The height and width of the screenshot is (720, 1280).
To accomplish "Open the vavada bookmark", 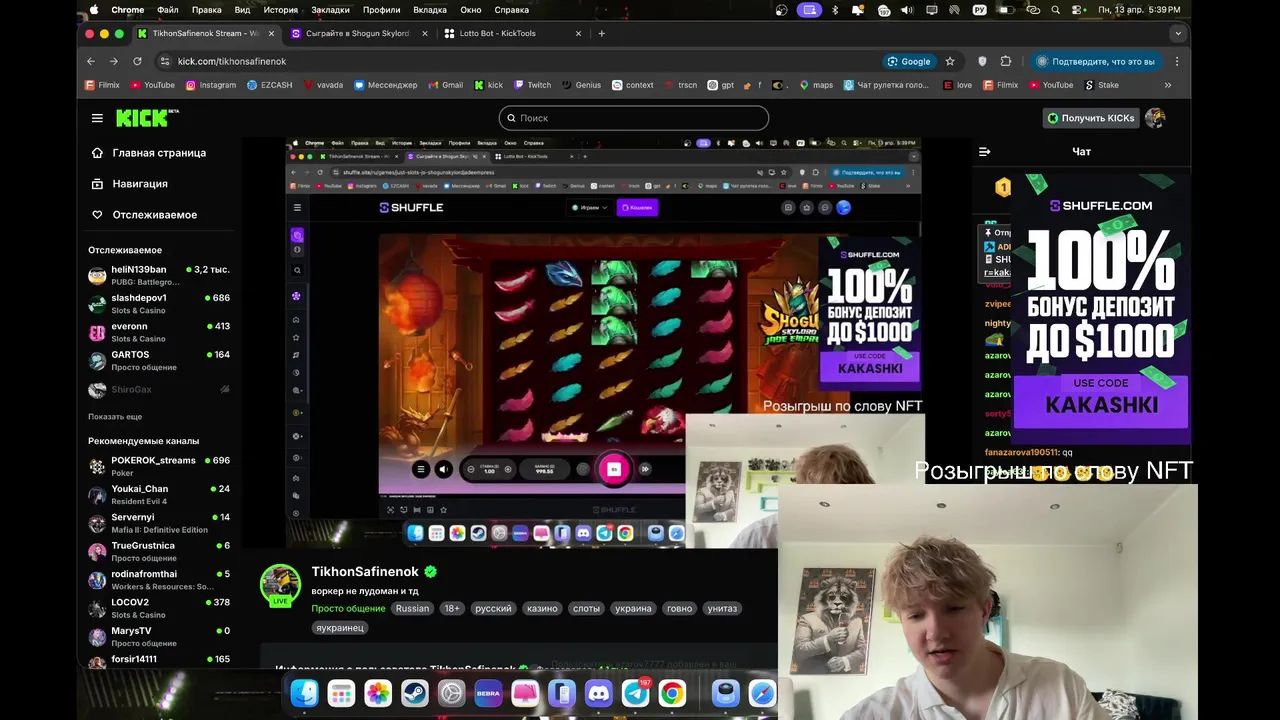I will (323, 85).
